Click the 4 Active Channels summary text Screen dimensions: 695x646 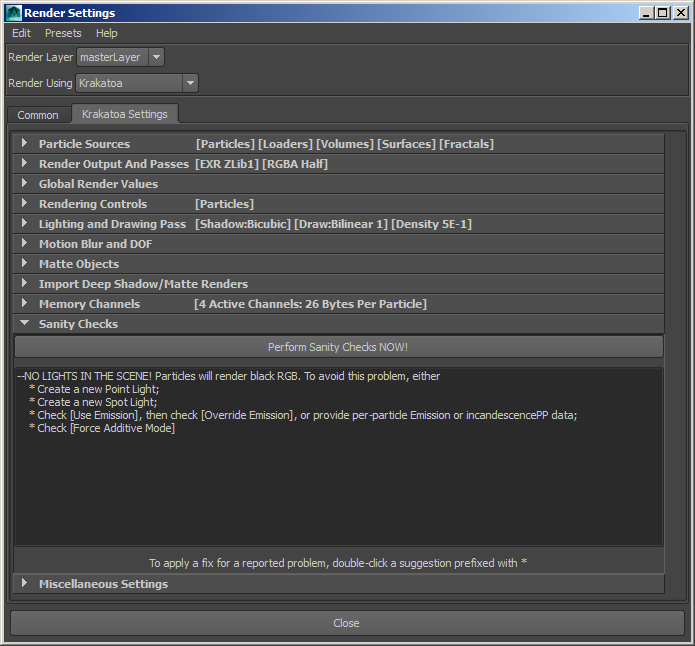pos(310,304)
